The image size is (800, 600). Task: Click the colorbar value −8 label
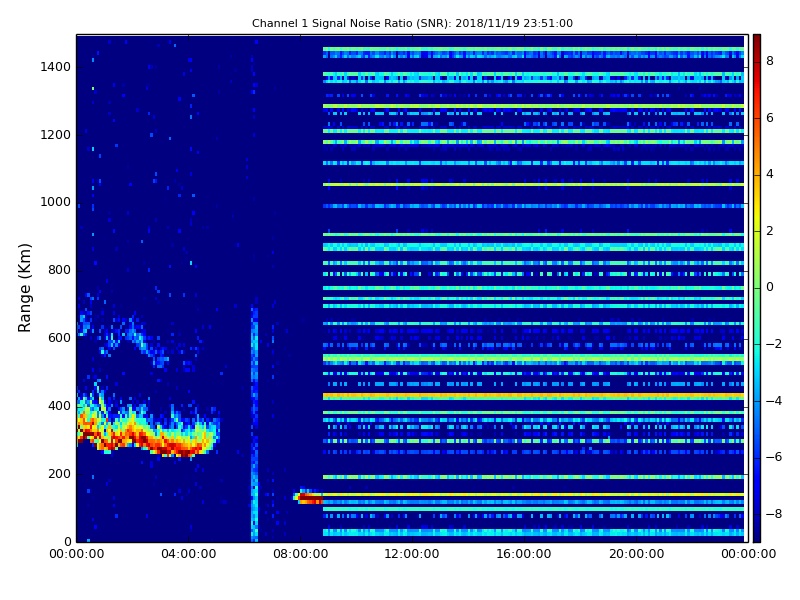pyautogui.click(x=774, y=514)
